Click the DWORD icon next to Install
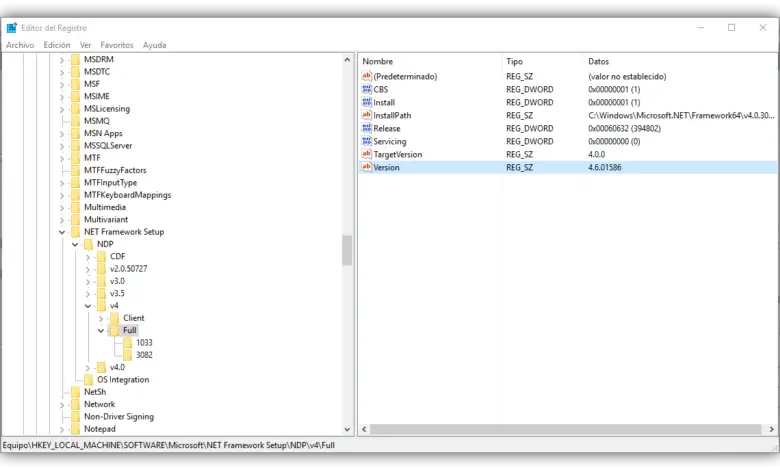This screenshot has width=780, height=470. [x=367, y=102]
